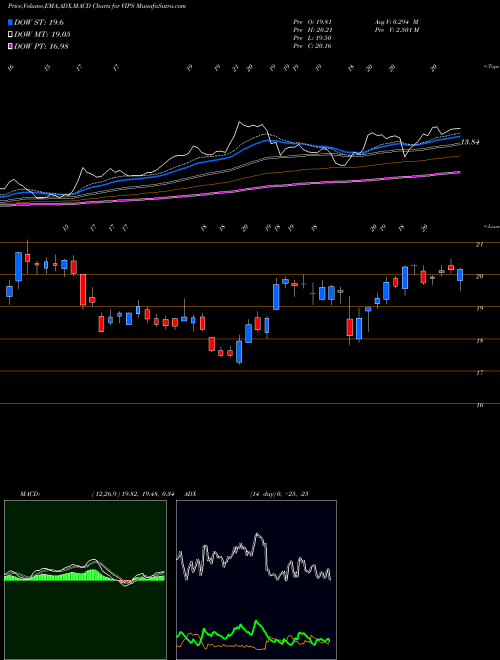Screen dimensions: 500x660
Task: Click the price axis label 19
Action: click(x=479, y=309)
